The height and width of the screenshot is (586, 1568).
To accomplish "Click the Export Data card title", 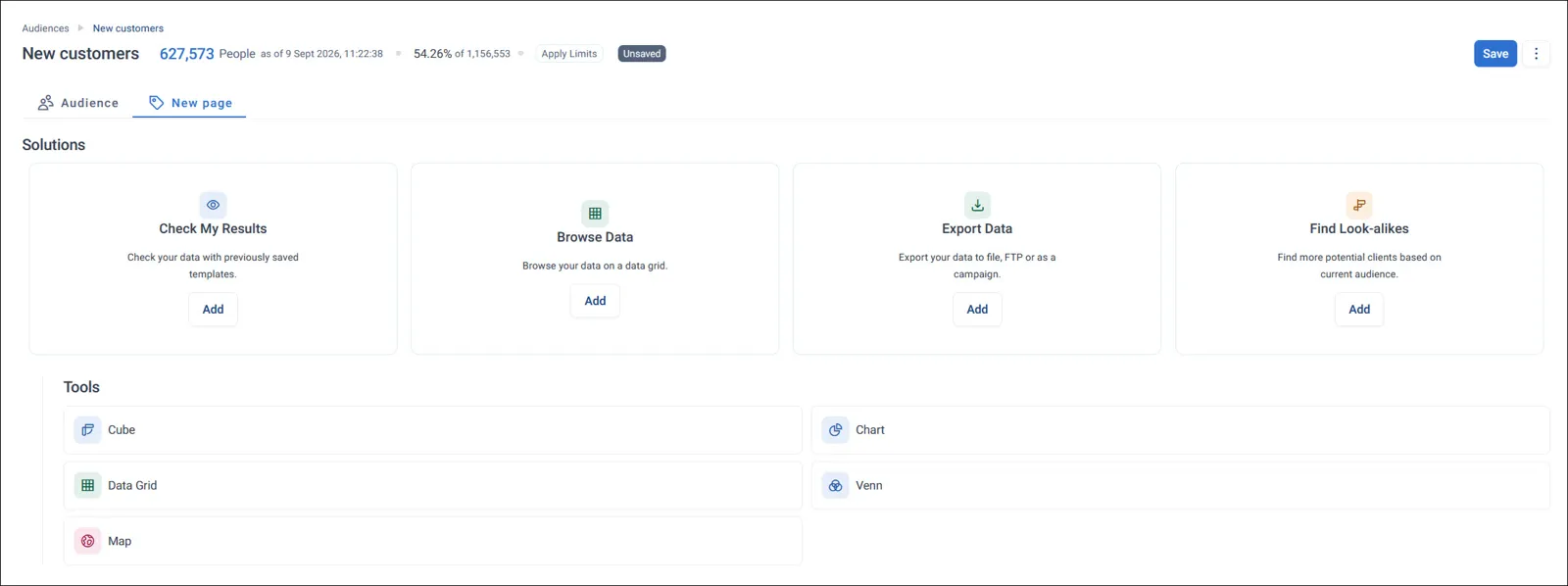I will pyautogui.click(x=977, y=228).
